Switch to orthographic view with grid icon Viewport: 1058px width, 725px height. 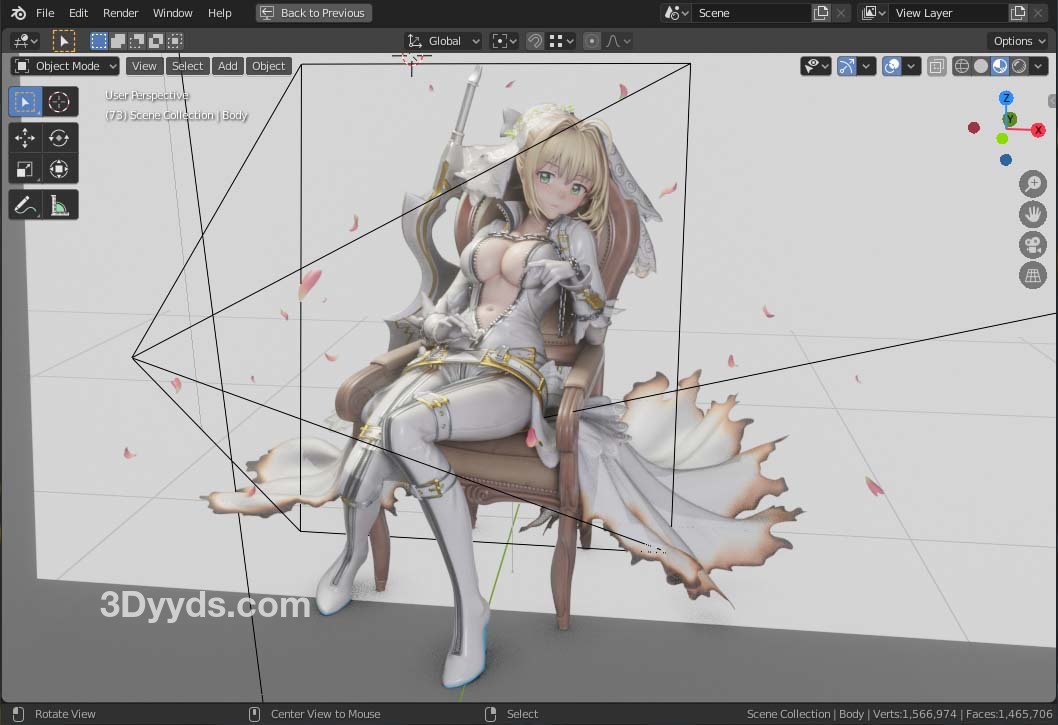pos(1032,276)
